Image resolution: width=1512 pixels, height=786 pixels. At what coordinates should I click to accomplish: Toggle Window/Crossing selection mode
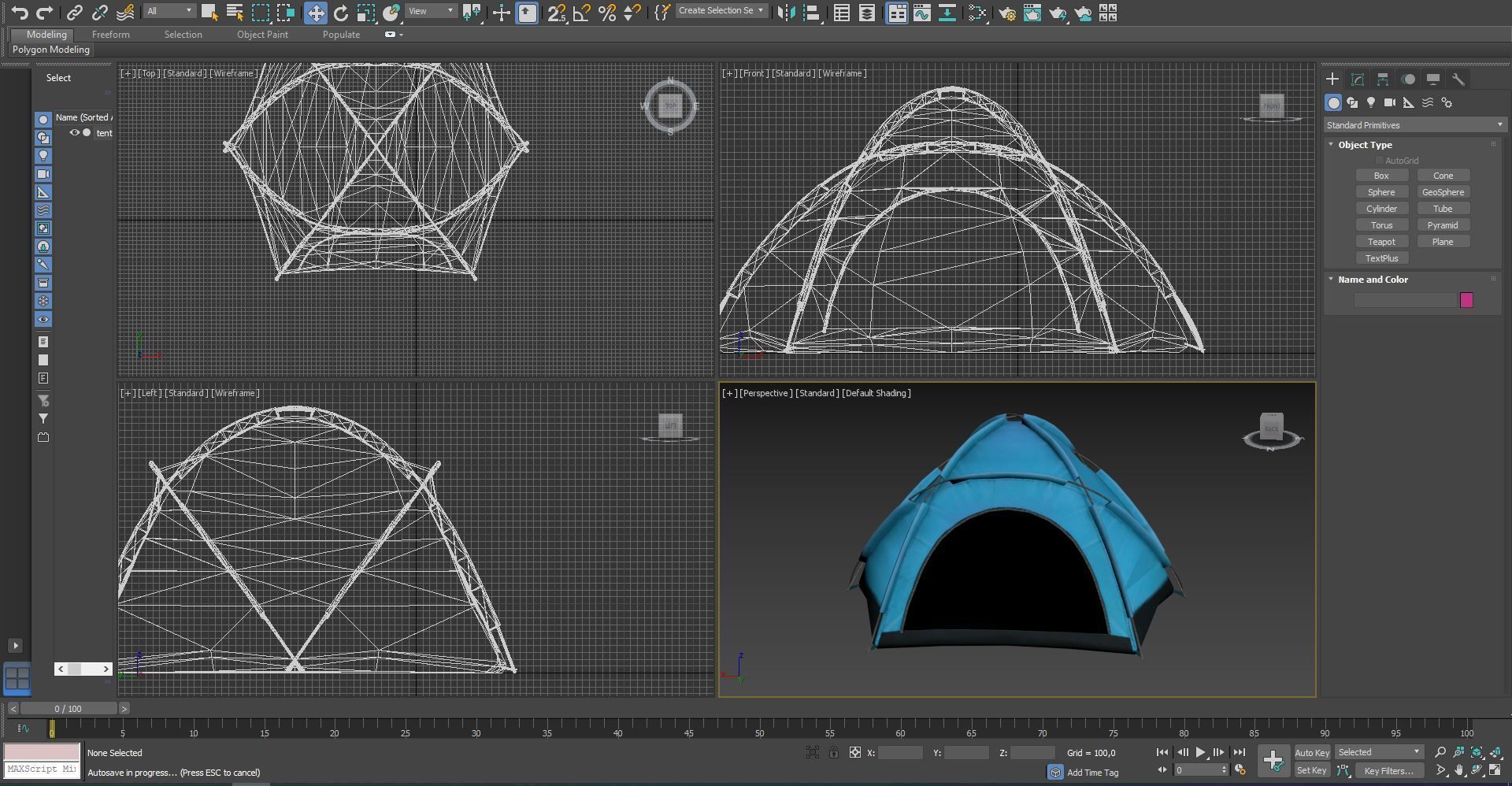286,13
